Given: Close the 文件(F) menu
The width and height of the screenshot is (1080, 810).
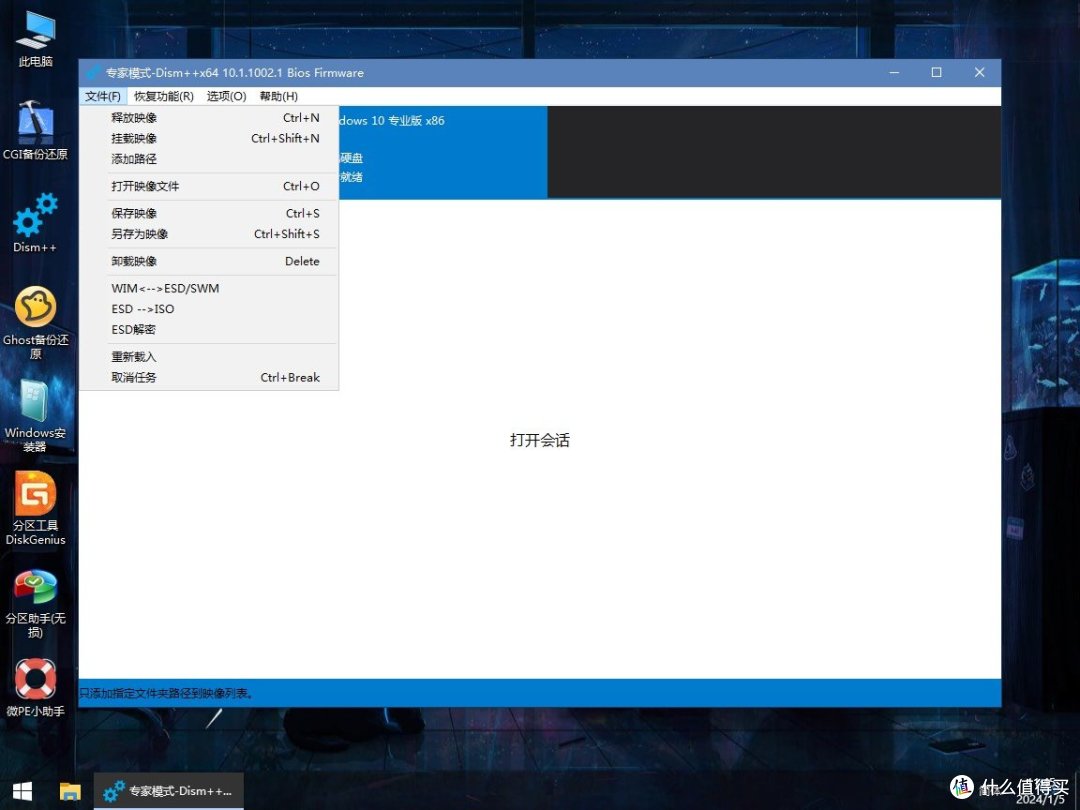Looking at the screenshot, I should click(x=103, y=96).
